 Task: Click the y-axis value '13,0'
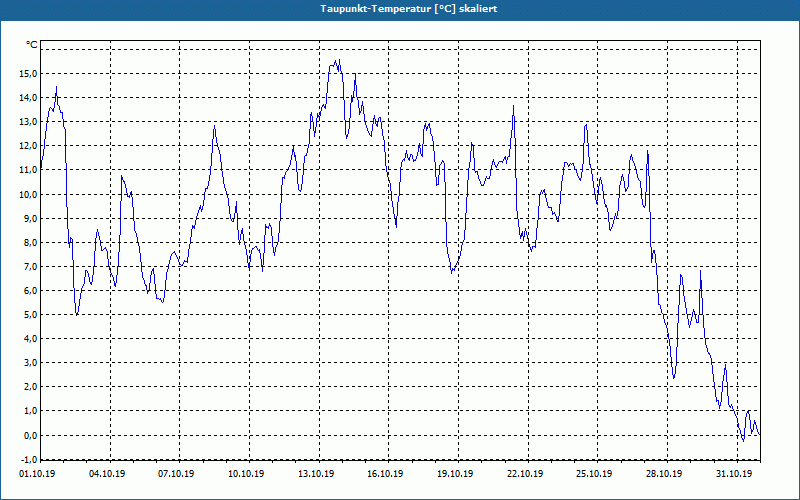tap(28, 121)
